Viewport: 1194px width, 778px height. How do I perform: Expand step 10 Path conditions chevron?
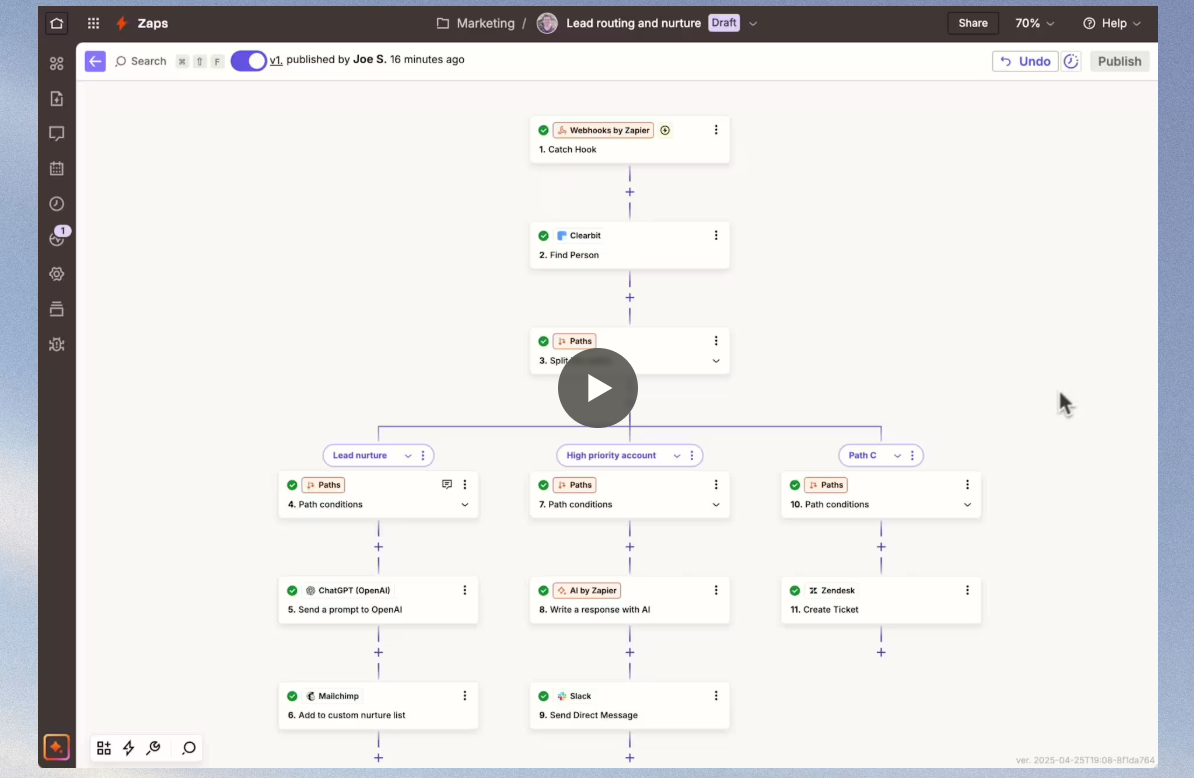point(967,505)
